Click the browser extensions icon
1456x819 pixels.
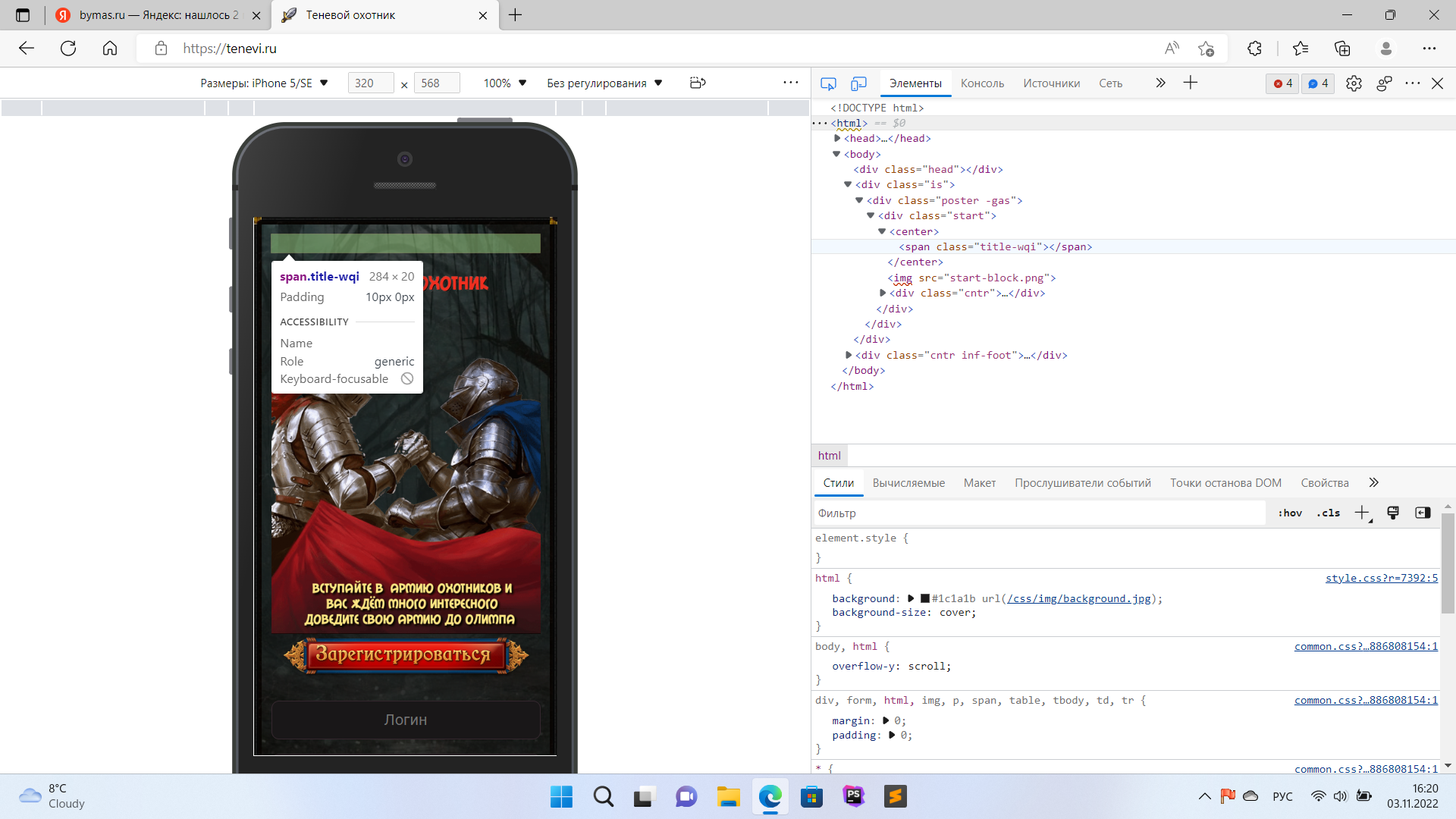tap(1254, 49)
